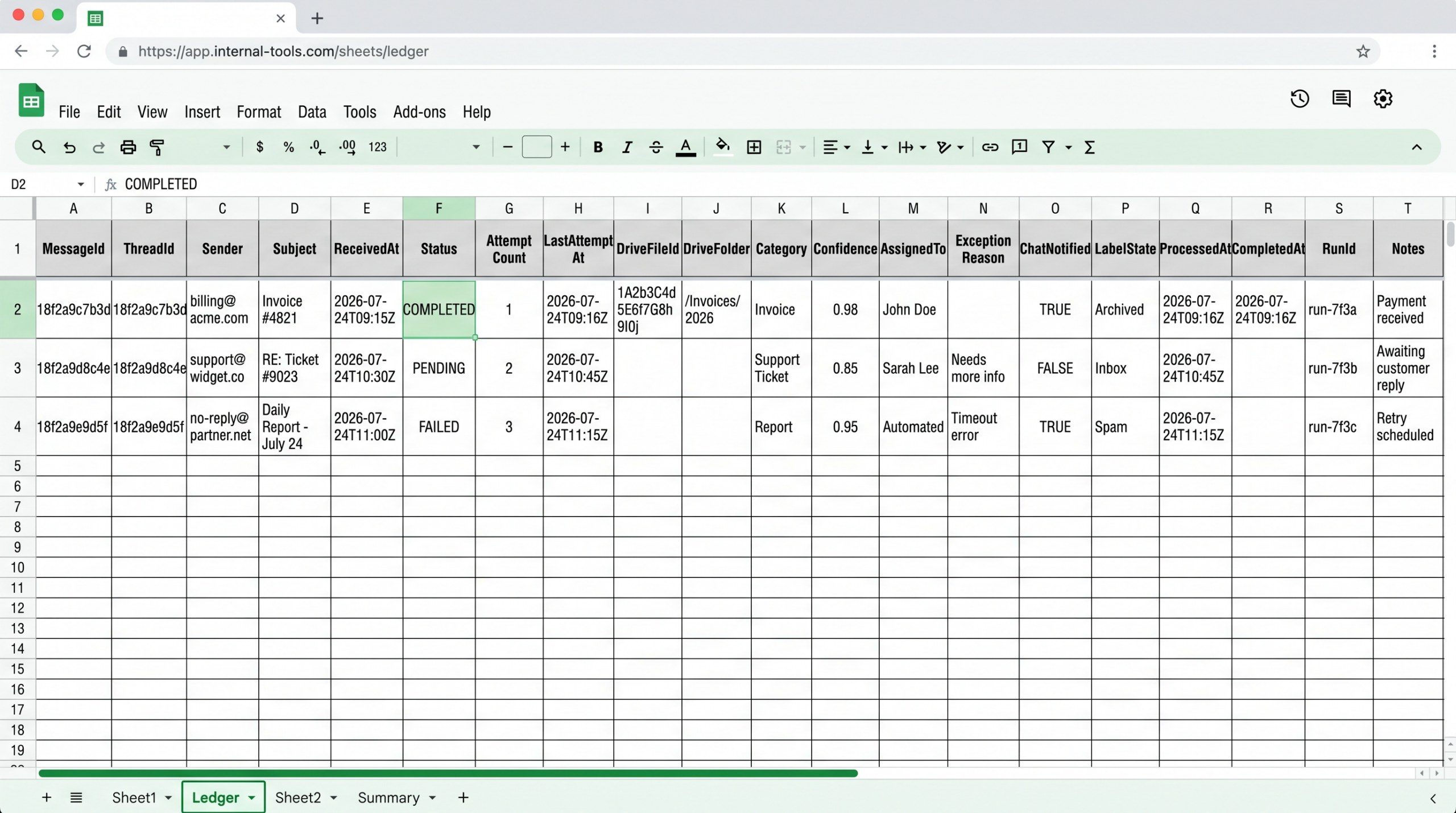Format as percent
Viewport: 1456px width, 813px height.
point(289,147)
